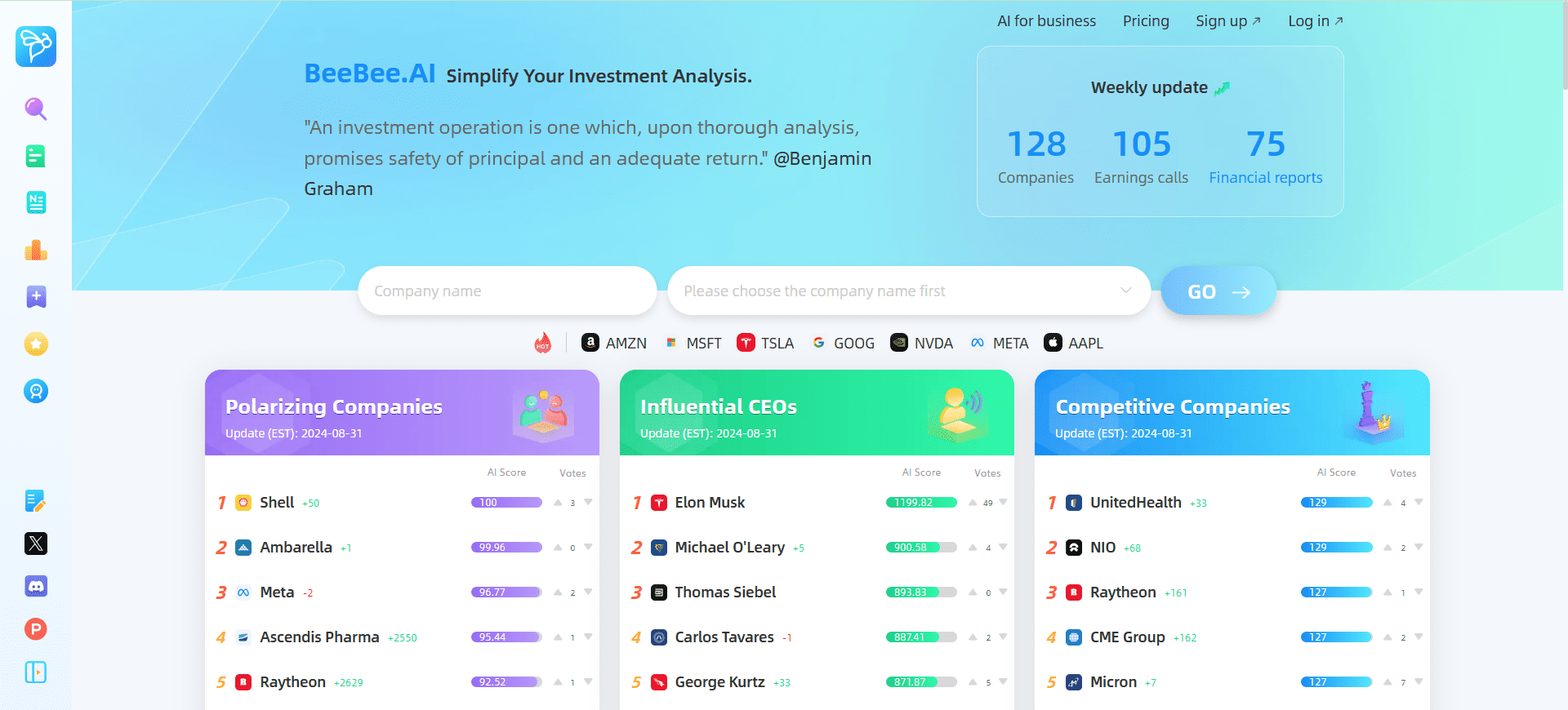Upvote Shell in Polarizing Companies
The image size is (1568, 710).
[x=558, y=502]
